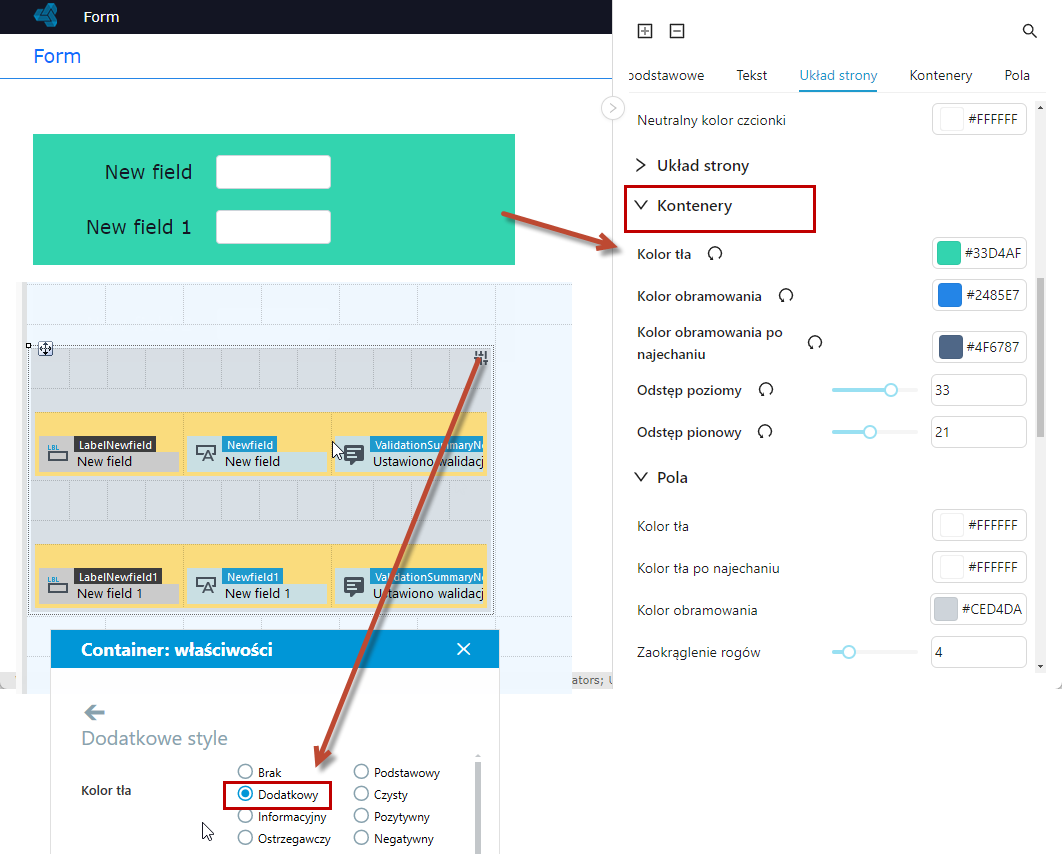Click the container move handle icon
The image size is (1062, 857).
coord(45,349)
